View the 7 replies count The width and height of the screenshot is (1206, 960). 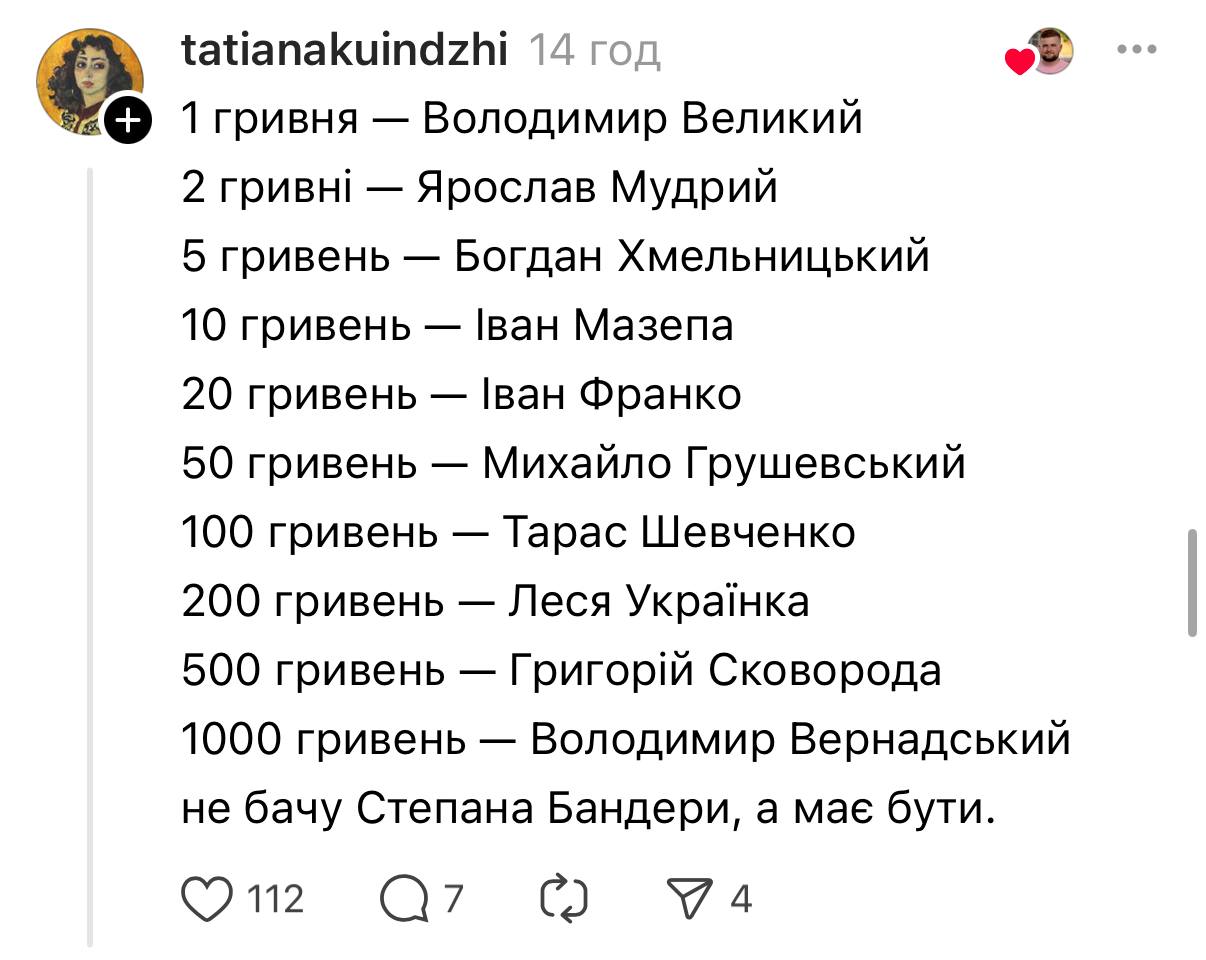click(453, 899)
